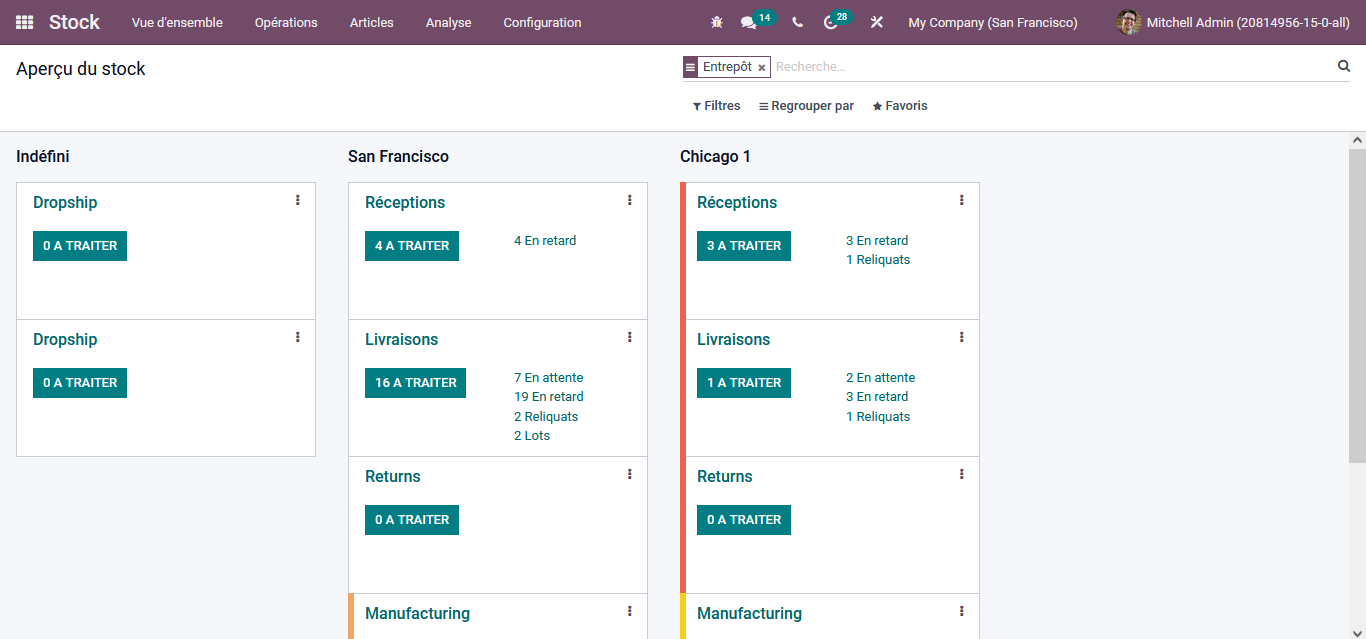The height and width of the screenshot is (639, 1366).
Task: Open the Filtres dropdown
Action: click(x=716, y=106)
